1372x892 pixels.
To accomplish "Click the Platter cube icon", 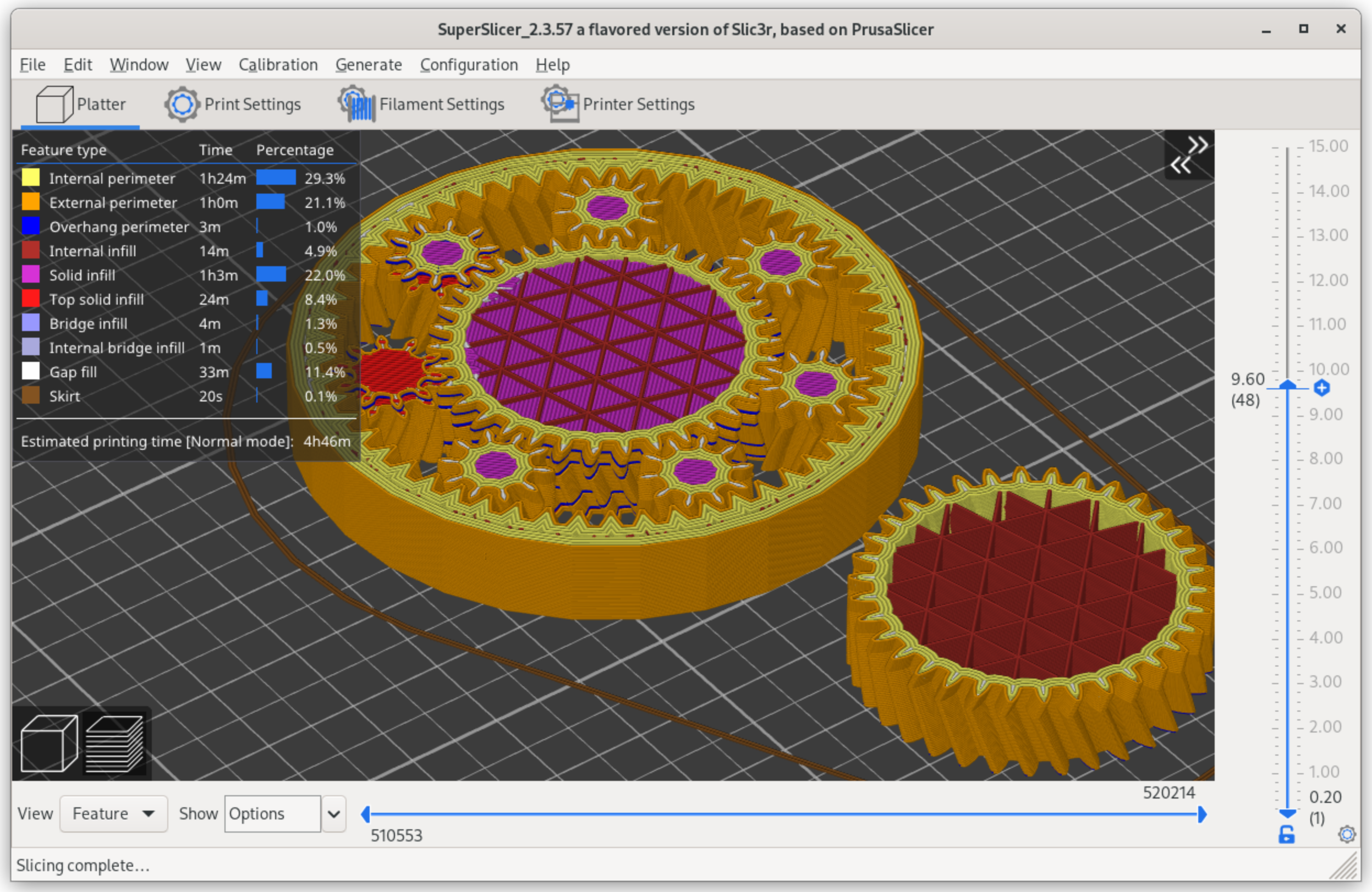I will click(54, 104).
